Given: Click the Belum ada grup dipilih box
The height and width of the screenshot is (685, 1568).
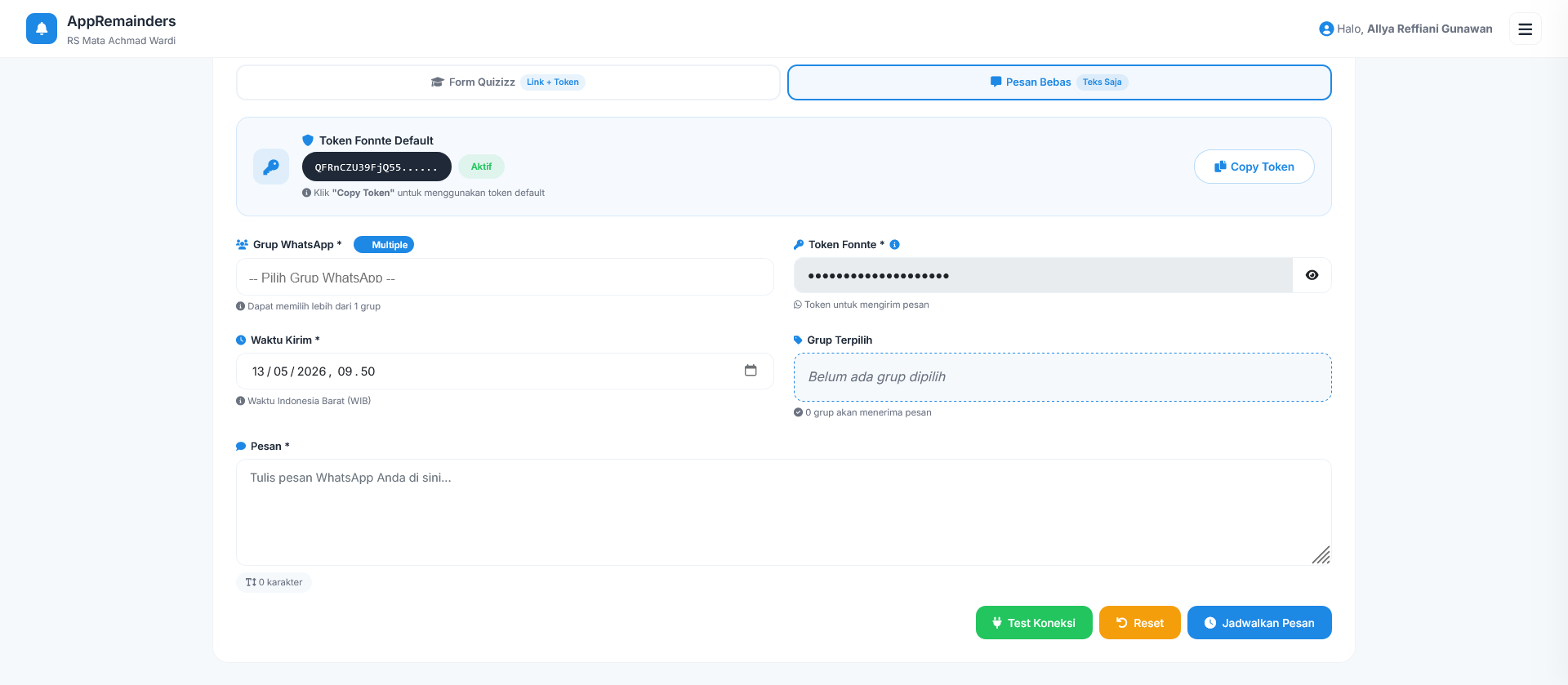Looking at the screenshot, I should pyautogui.click(x=1062, y=376).
